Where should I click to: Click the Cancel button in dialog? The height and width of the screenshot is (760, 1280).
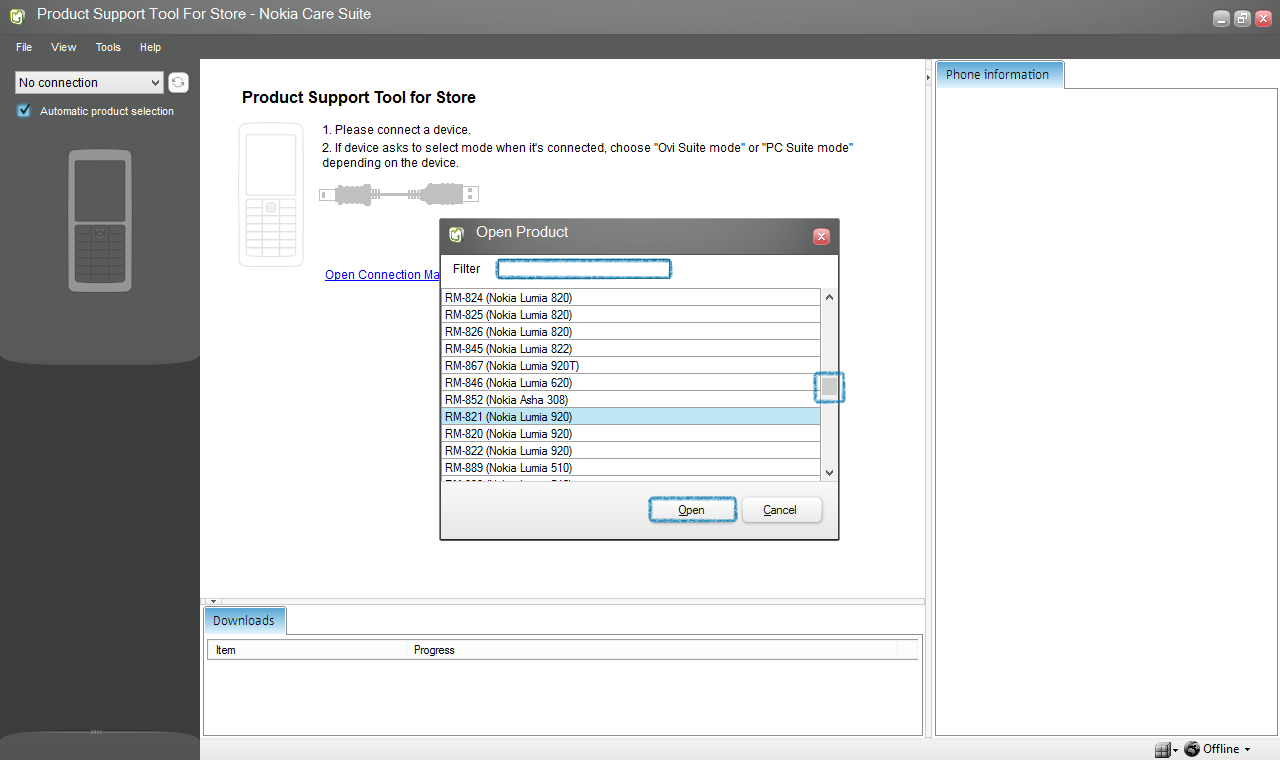click(780, 510)
